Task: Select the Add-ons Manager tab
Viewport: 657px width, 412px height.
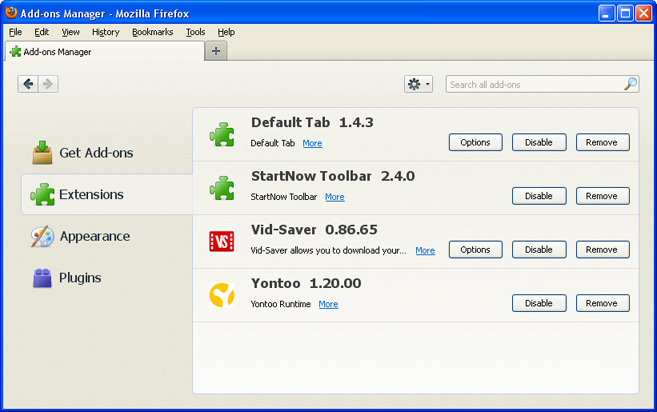Action: (104, 52)
